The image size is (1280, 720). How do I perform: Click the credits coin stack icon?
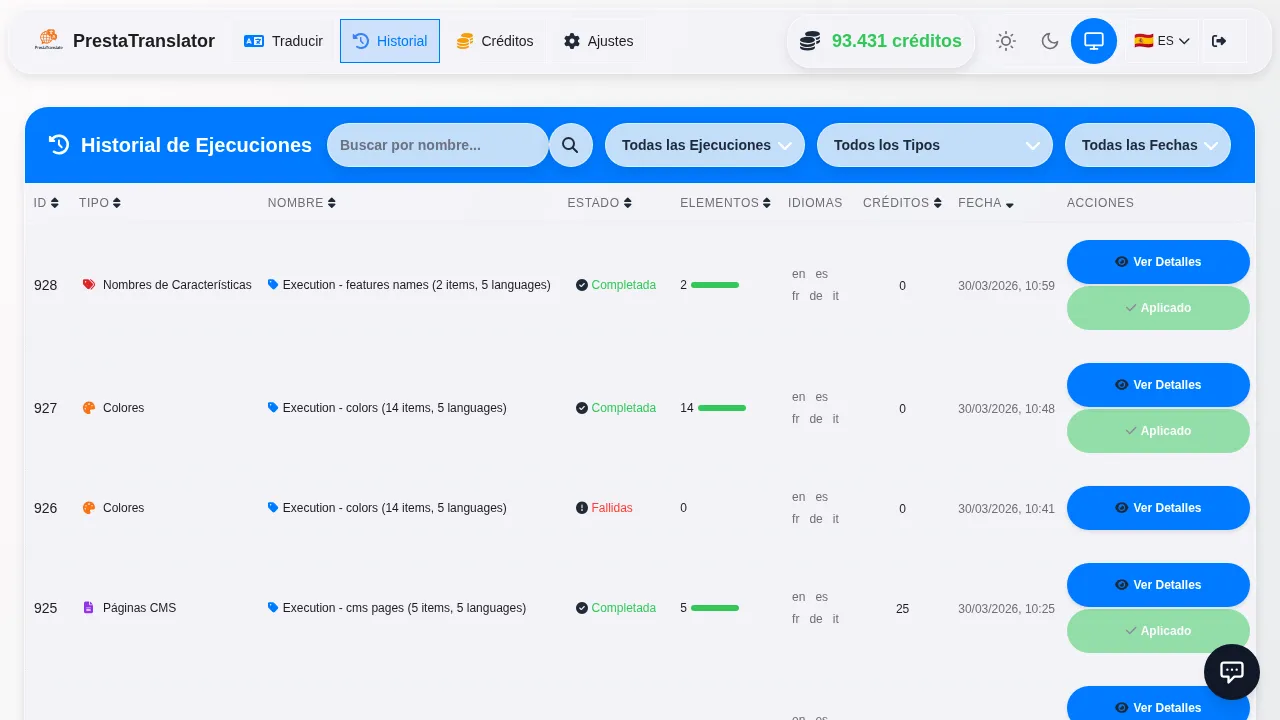click(x=810, y=41)
